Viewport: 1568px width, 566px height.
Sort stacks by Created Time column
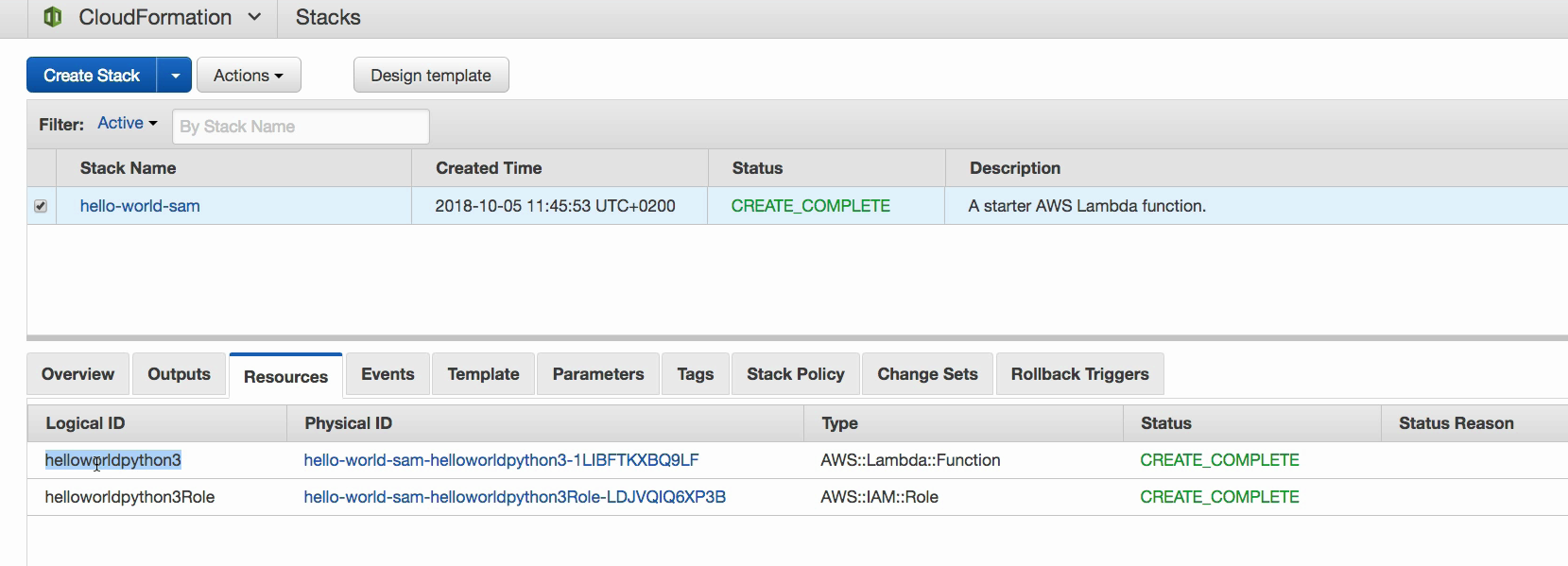click(x=489, y=168)
